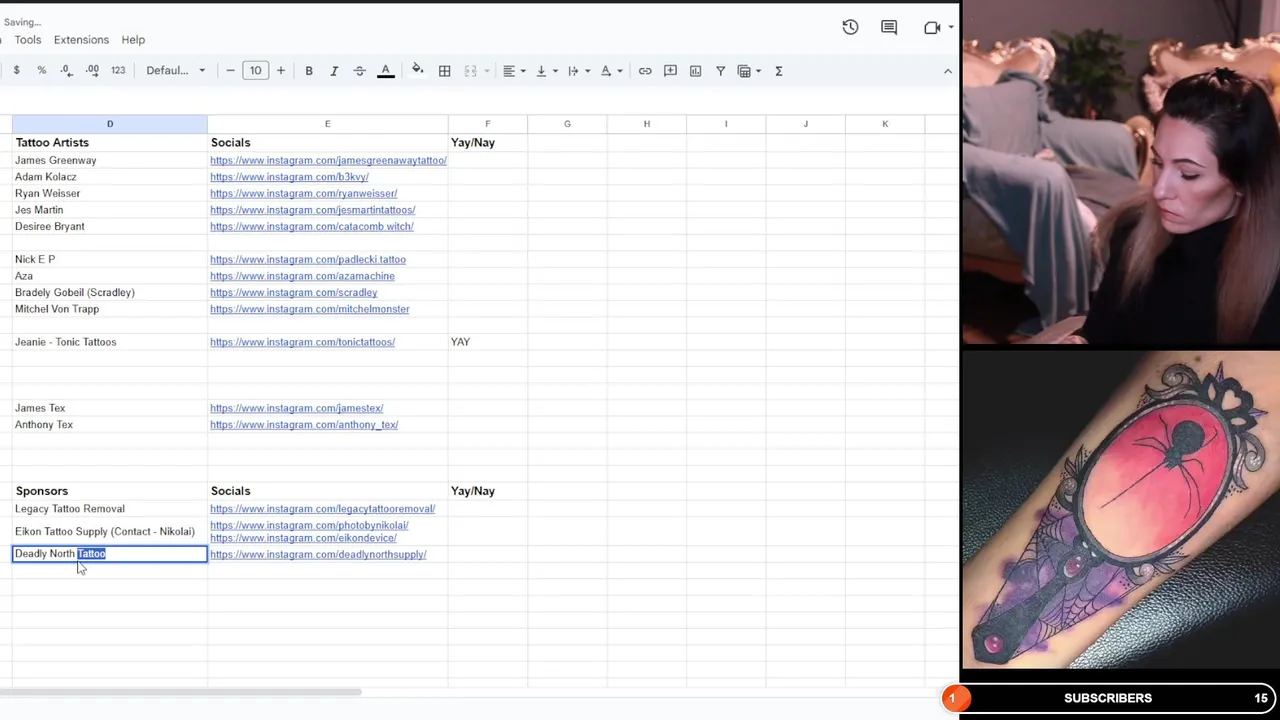
Task: Select the 'Jeanie - Tonic Tattoos' cell
Action: [110, 342]
